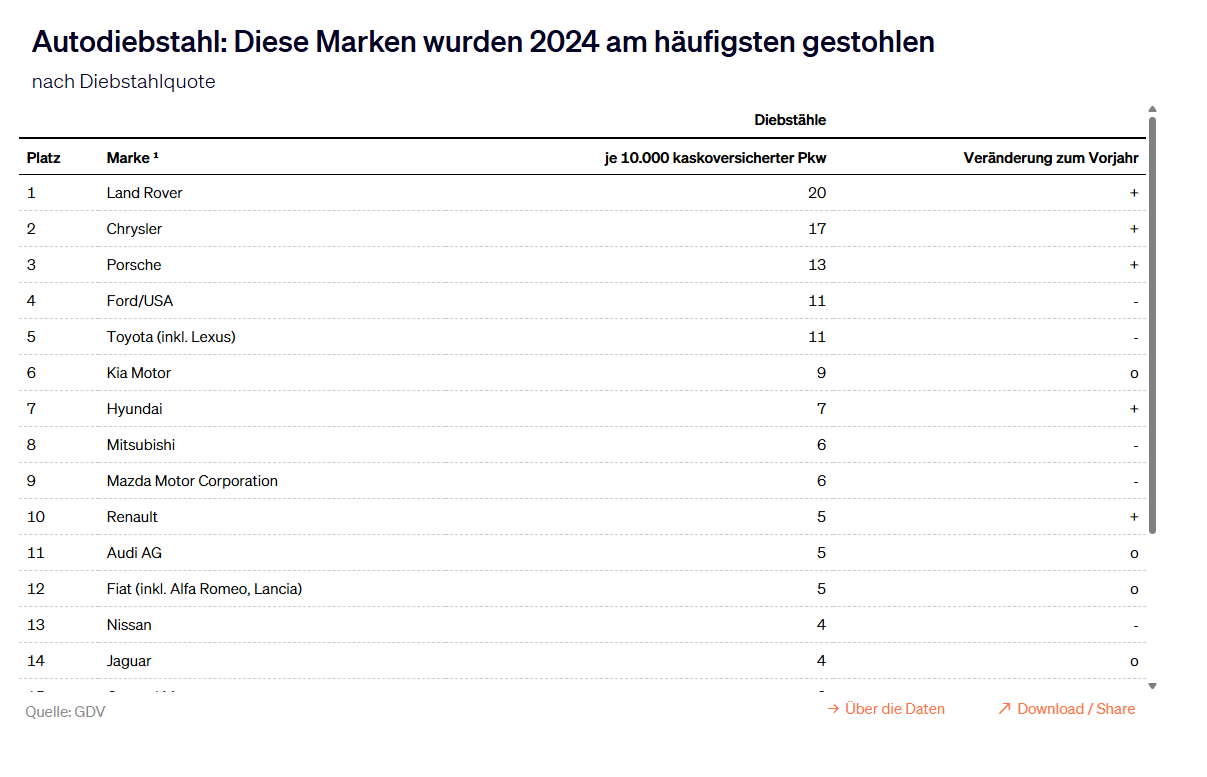Select the Porsche row theft value 13
The height and width of the screenshot is (777, 1207).
tap(817, 265)
